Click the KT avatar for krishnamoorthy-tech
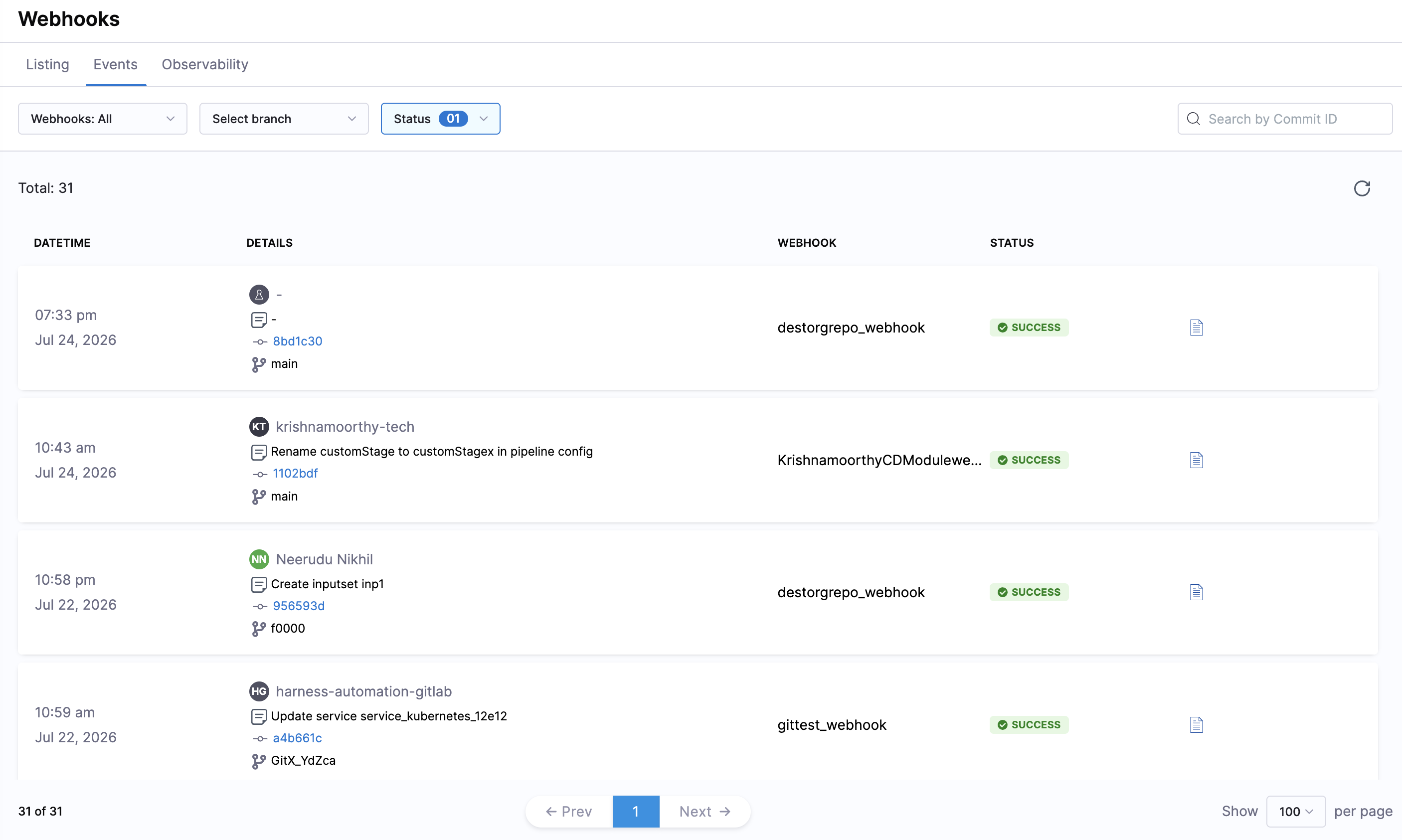Viewport: 1402px width, 840px height. point(259,427)
